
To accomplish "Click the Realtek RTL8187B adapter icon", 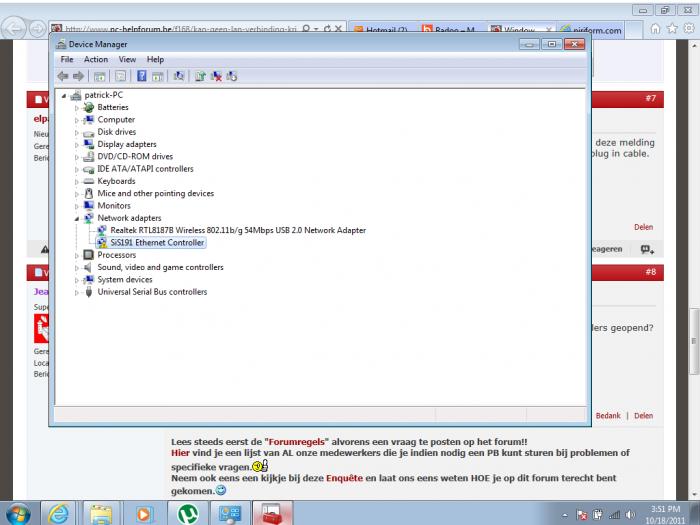I will click(x=102, y=230).
